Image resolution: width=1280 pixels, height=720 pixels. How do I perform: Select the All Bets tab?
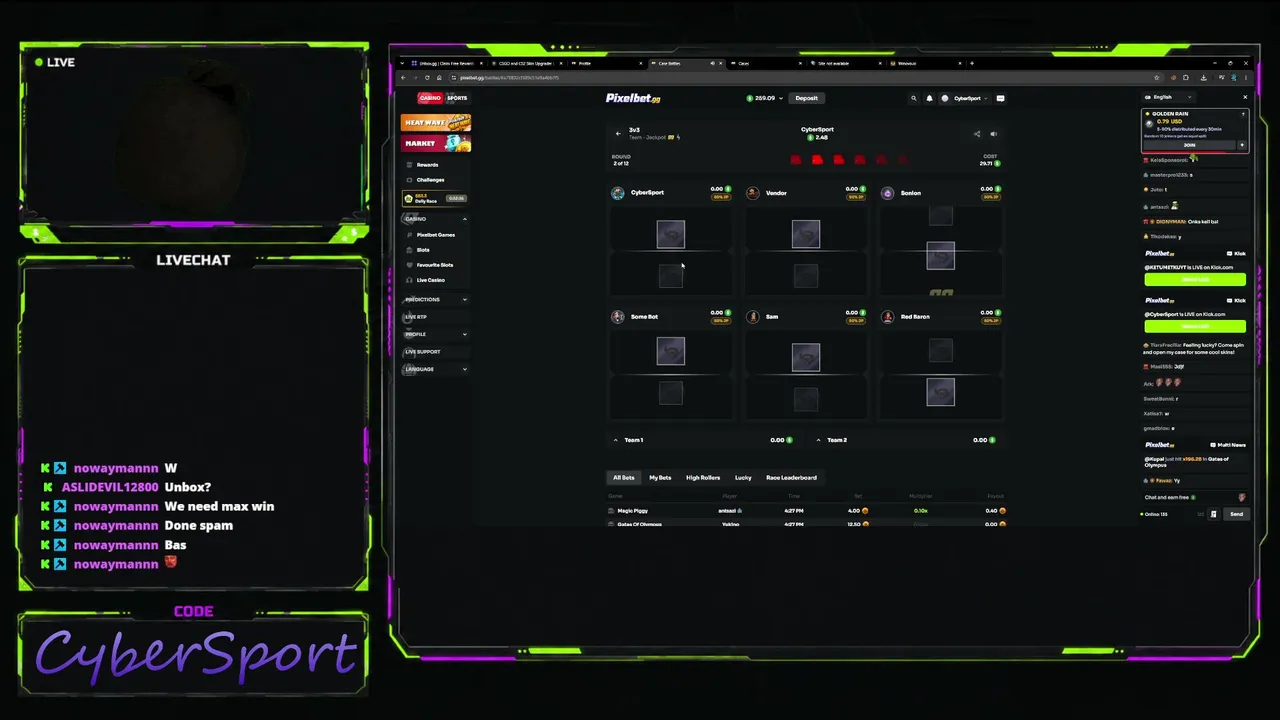624,478
